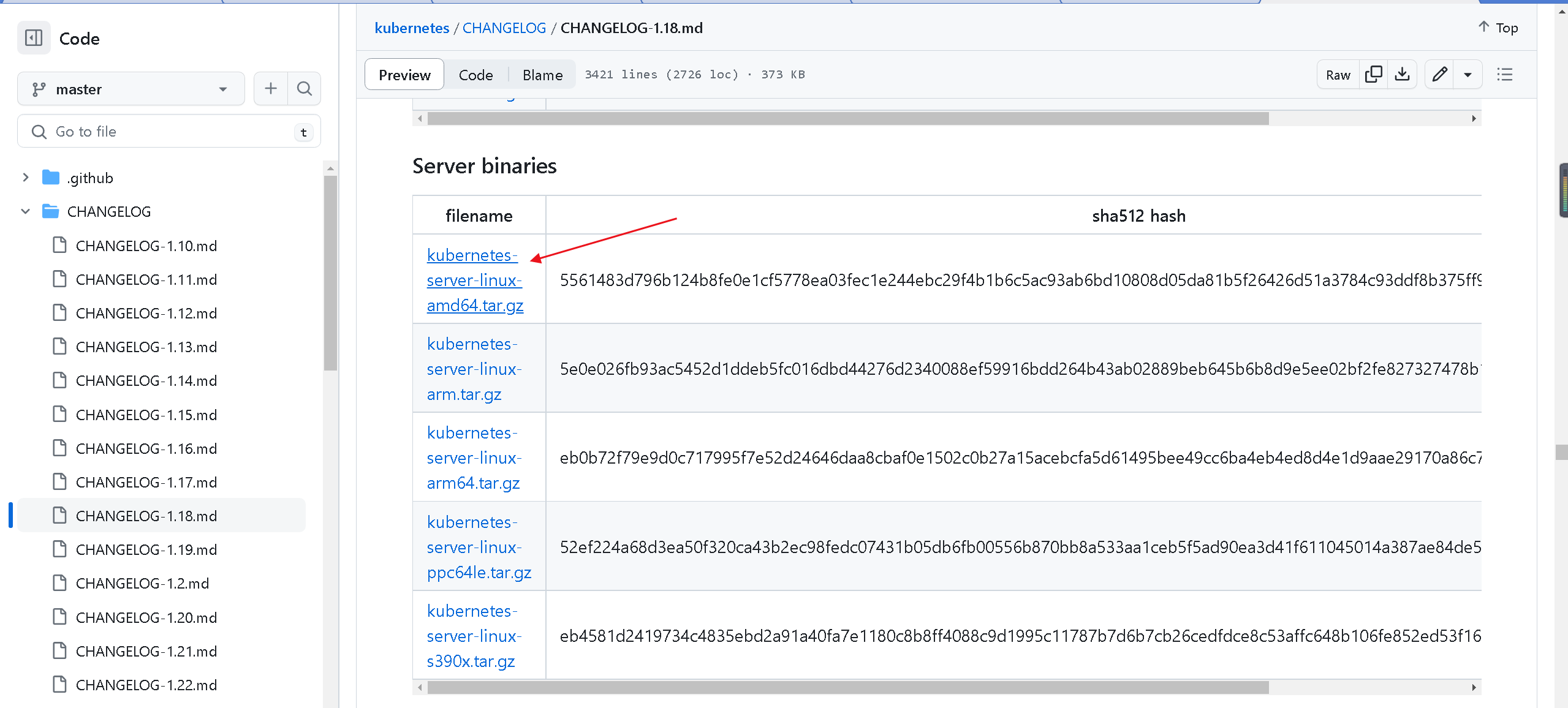
Task: Click the ppc64le sha512 hash starting 52ef224a
Action: pos(1020,547)
